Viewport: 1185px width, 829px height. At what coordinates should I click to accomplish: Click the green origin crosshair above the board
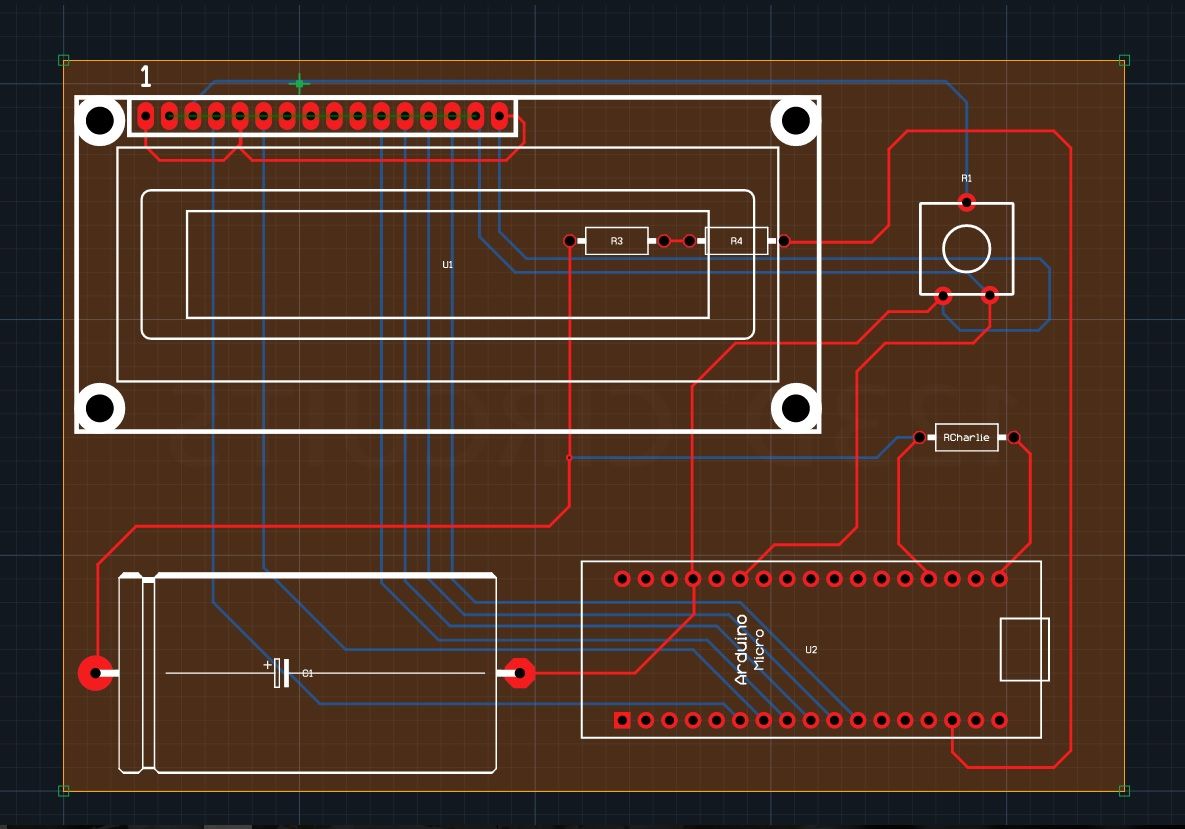[297, 83]
